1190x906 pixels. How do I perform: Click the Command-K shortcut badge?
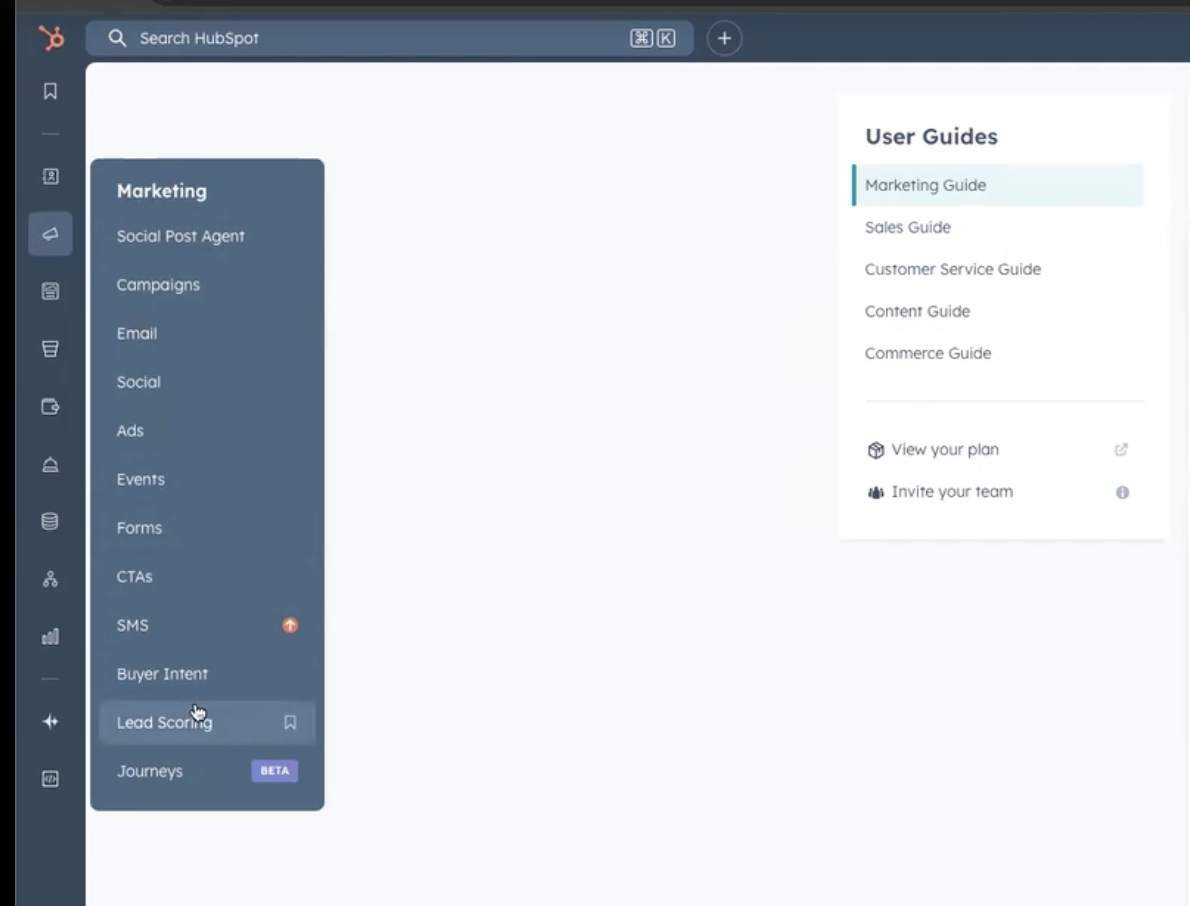coord(653,38)
